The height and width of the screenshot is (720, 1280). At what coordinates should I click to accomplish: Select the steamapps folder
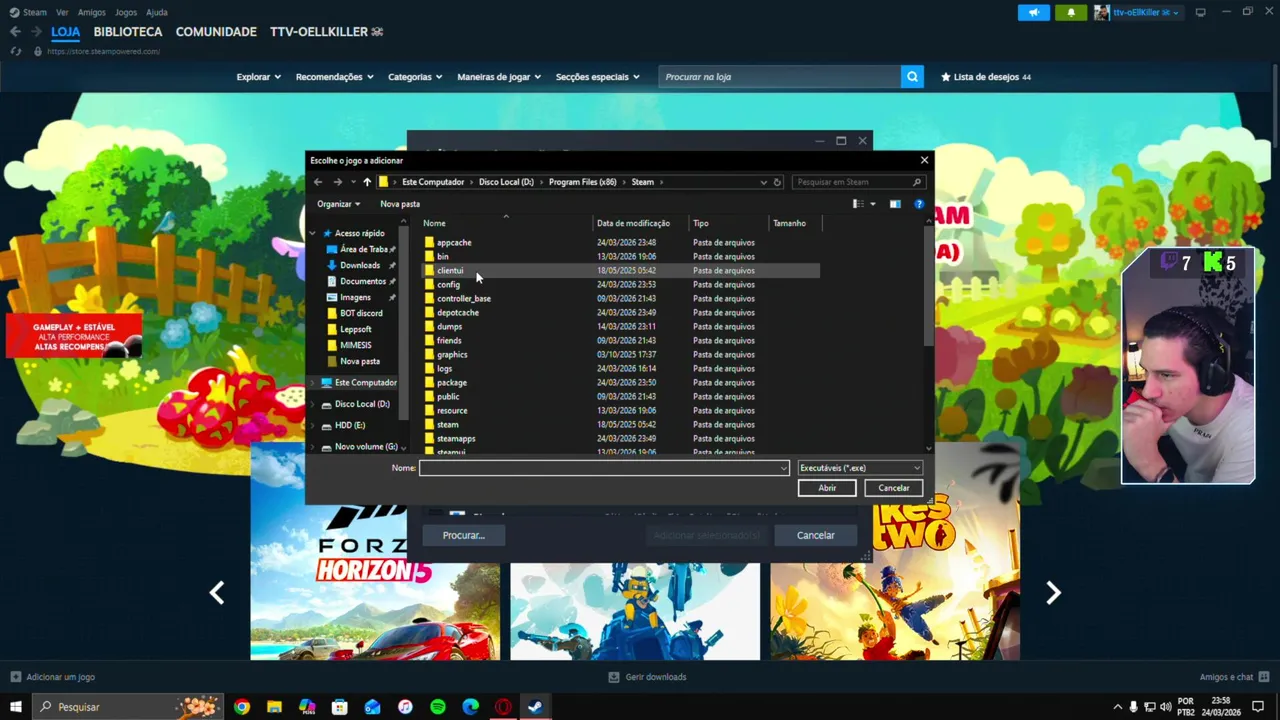[x=620, y=438]
